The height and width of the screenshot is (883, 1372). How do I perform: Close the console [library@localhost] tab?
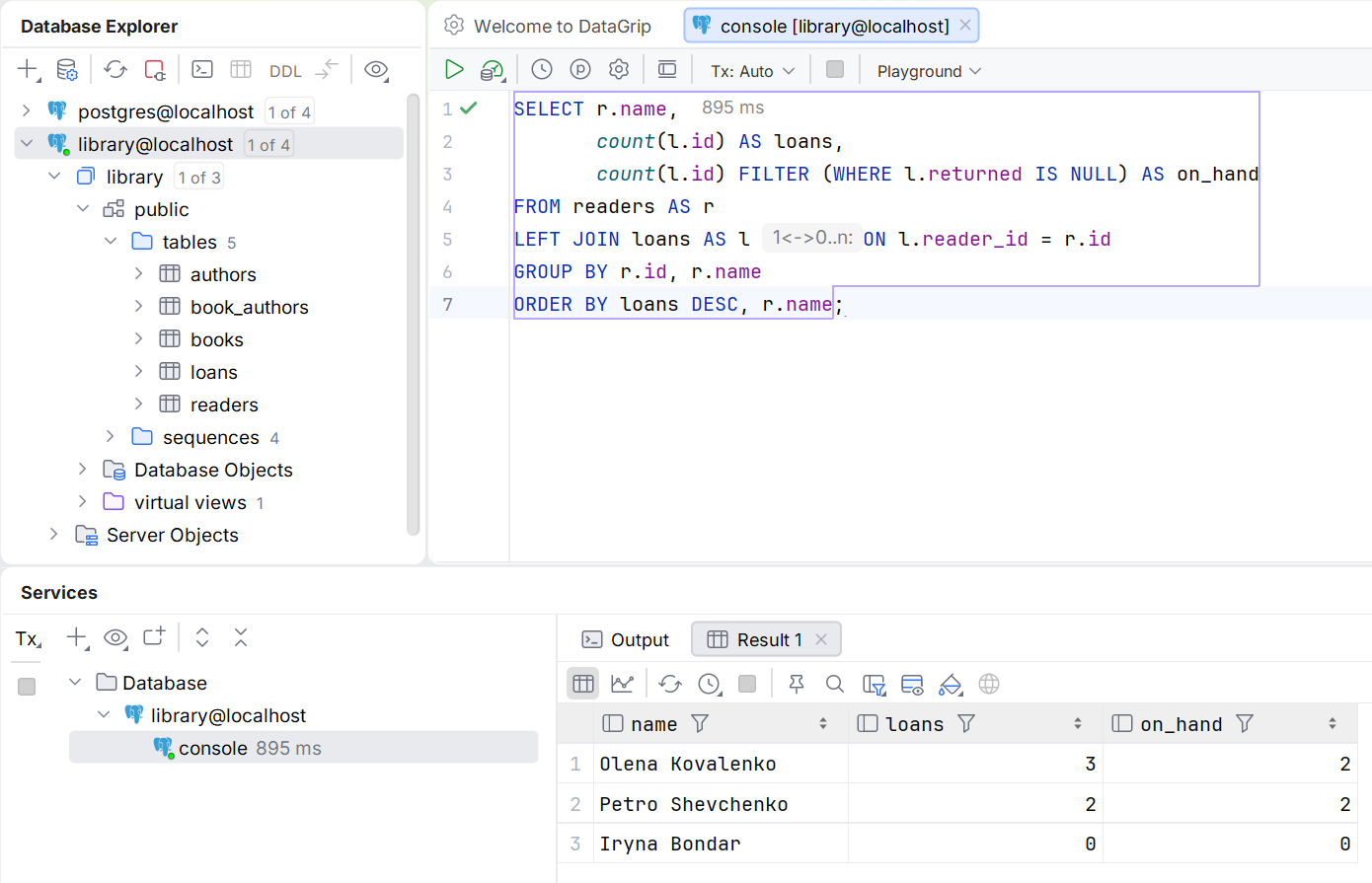[965, 26]
